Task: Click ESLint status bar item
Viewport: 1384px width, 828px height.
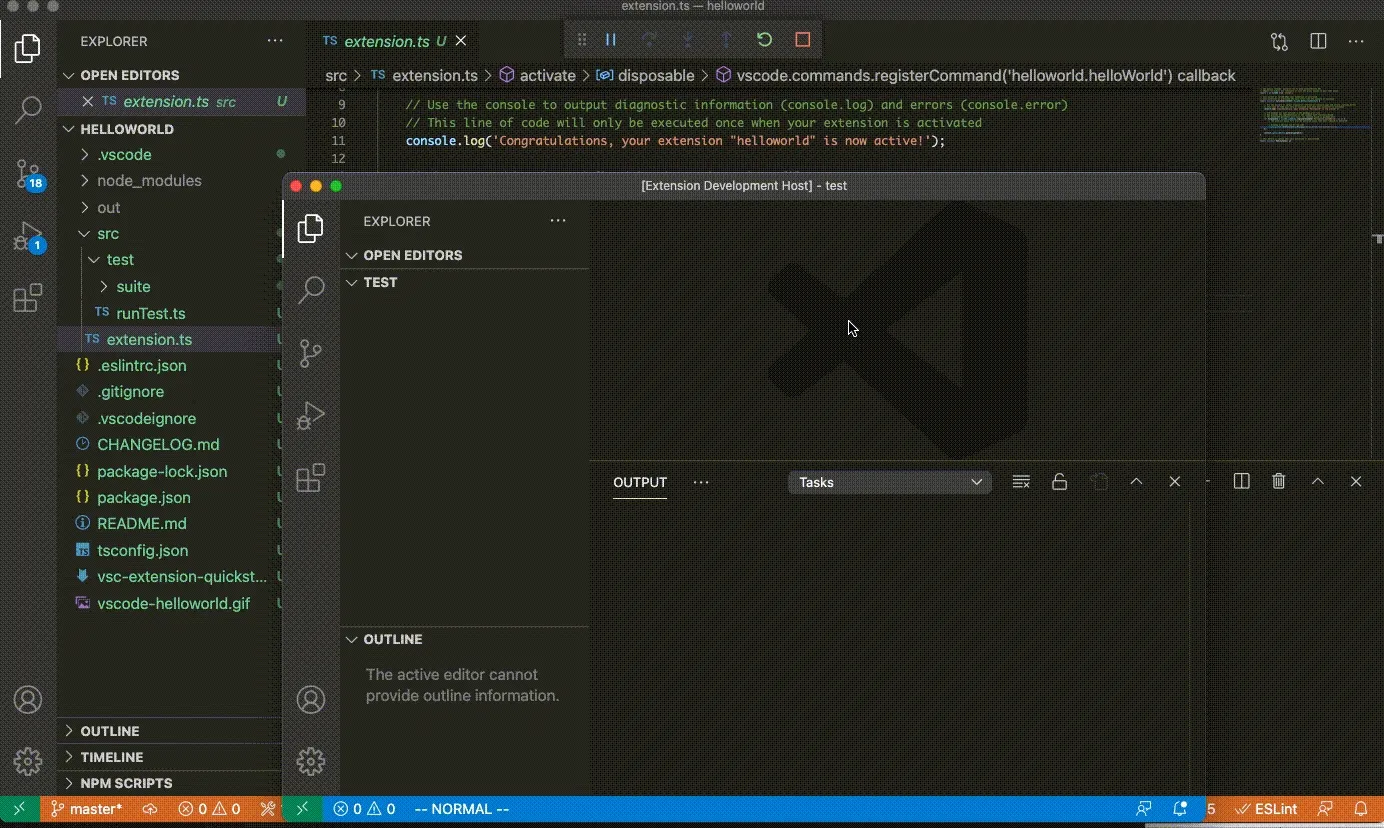Action: click(1267, 809)
